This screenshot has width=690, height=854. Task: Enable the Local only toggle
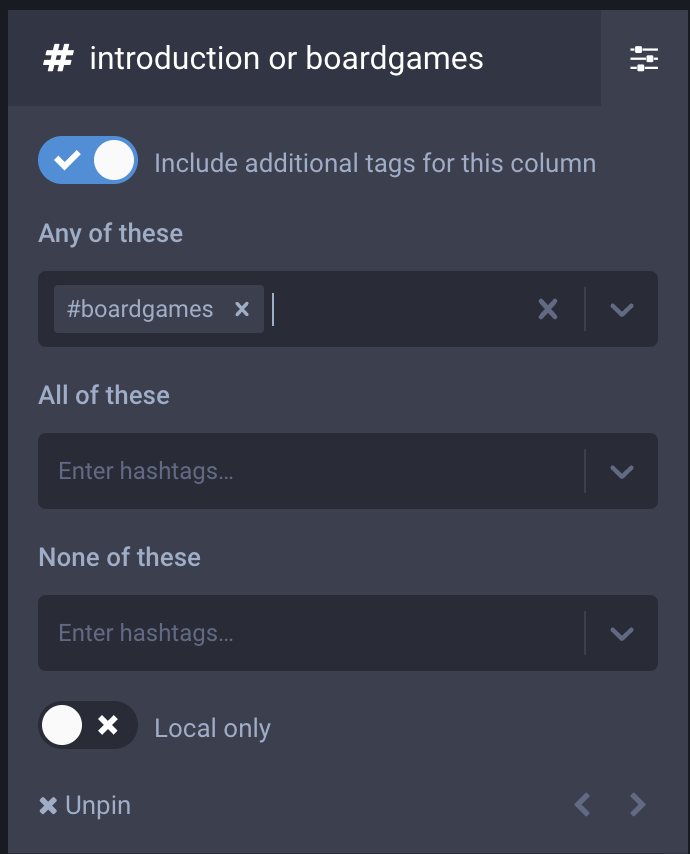tap(88, 726)
